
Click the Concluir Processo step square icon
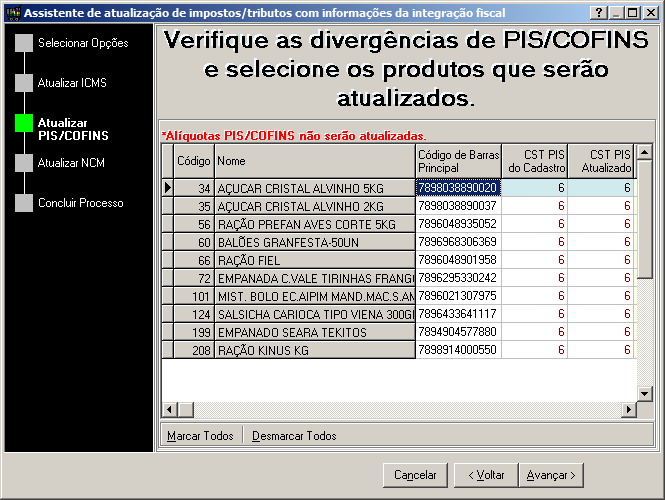(24, 203)
